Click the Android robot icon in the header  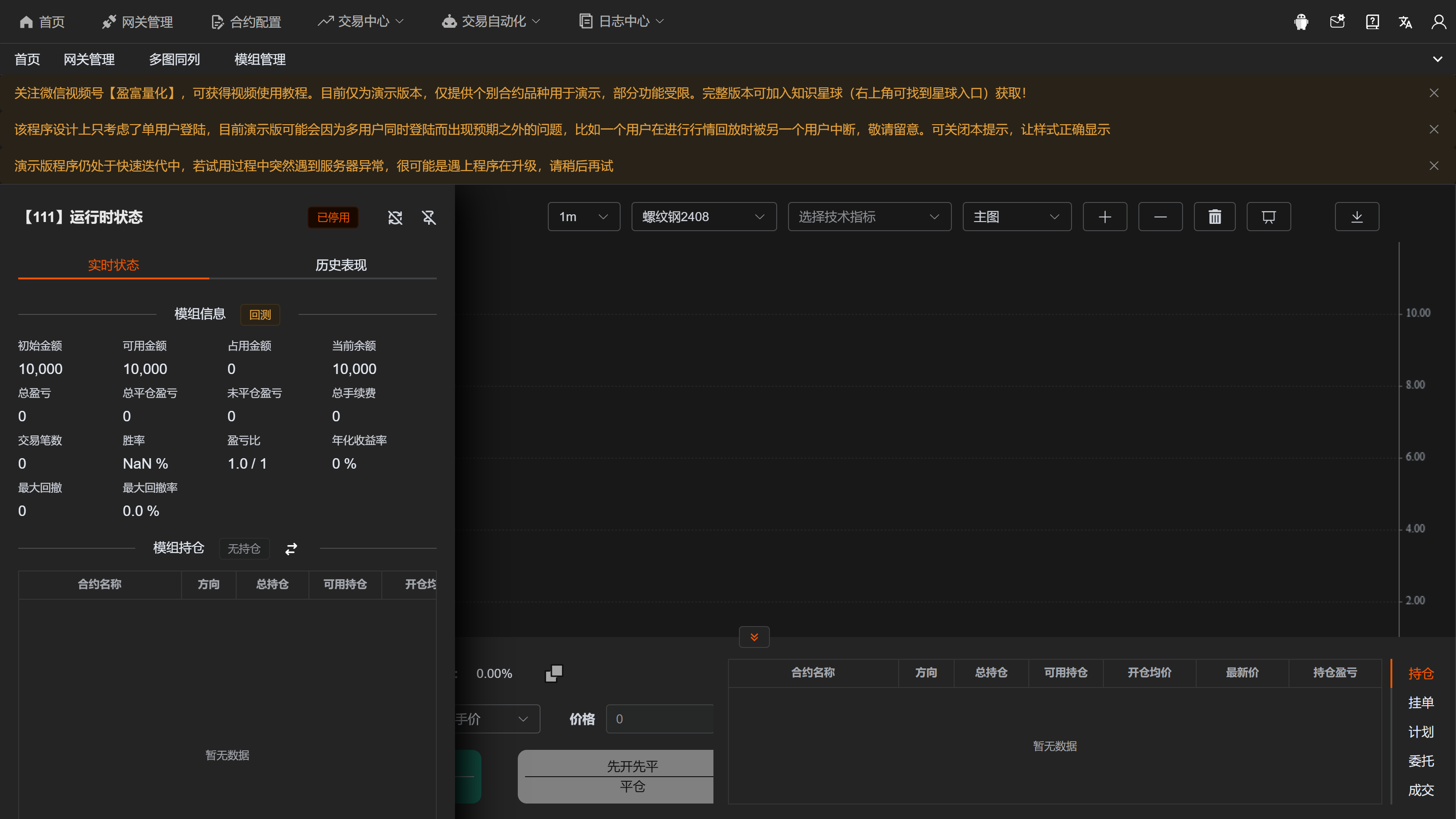[1301, 21]
